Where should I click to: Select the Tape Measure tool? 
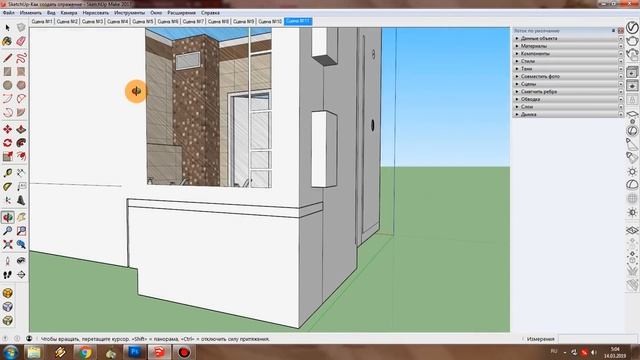pyautogui.click(x=7, y=173)
